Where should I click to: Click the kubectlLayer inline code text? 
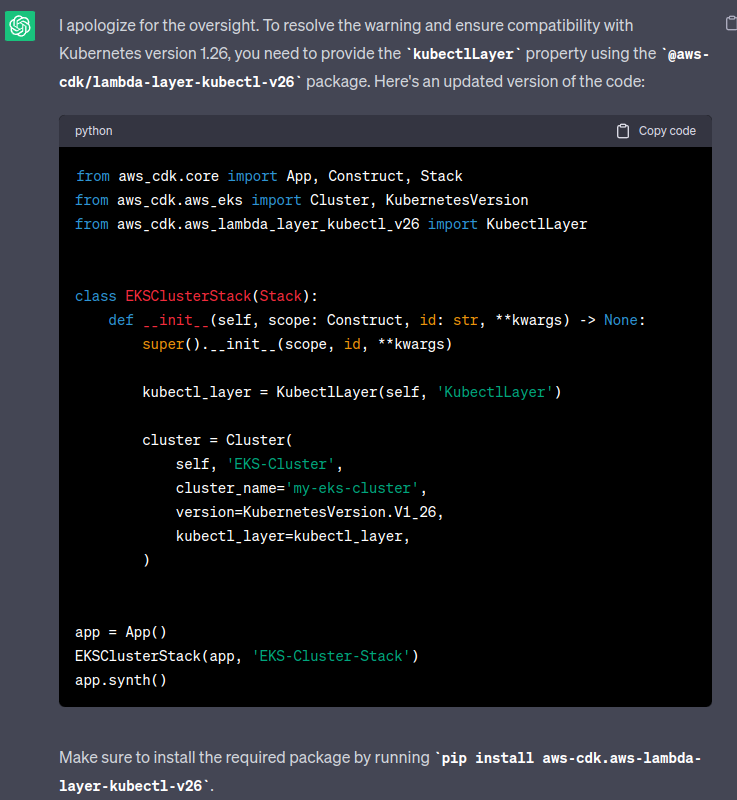463,54
